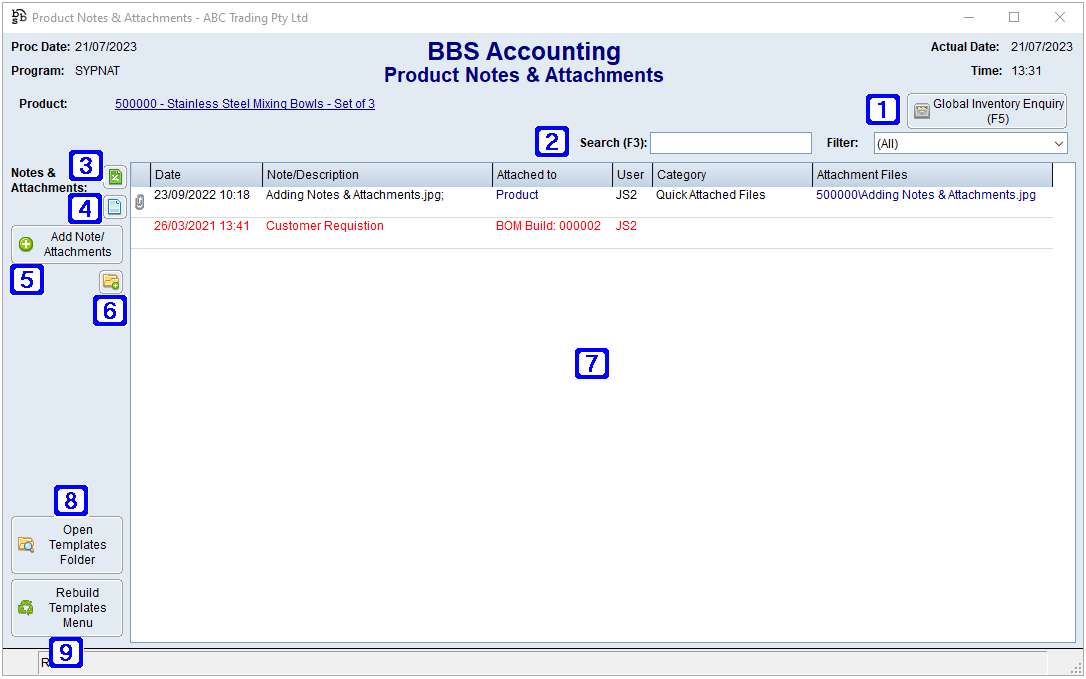Click the Excel export icon button
Image resolution: width=1086 pixels, height=679 pixels.
pos(114,177)
